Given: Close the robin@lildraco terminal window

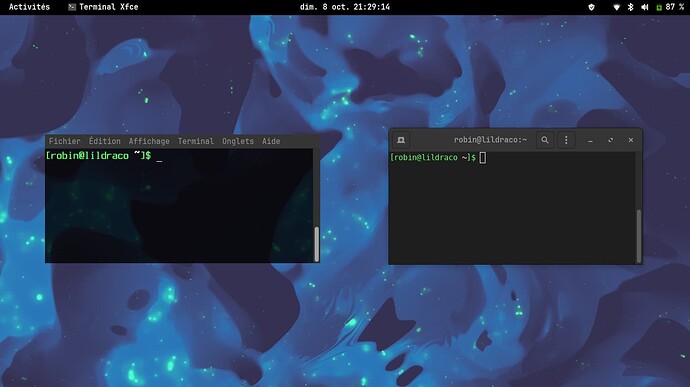Looking at the screenshot, I should coord(631,140).
